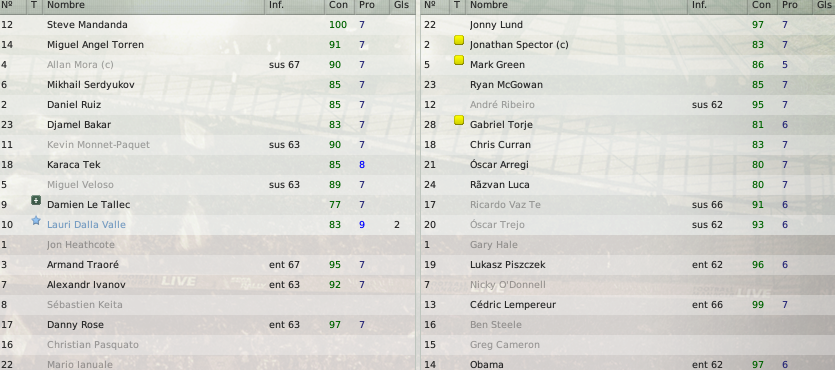The width and height of the screenshot is (835, 370).
Task: Click the left table Gls column header
Action: 402,5
